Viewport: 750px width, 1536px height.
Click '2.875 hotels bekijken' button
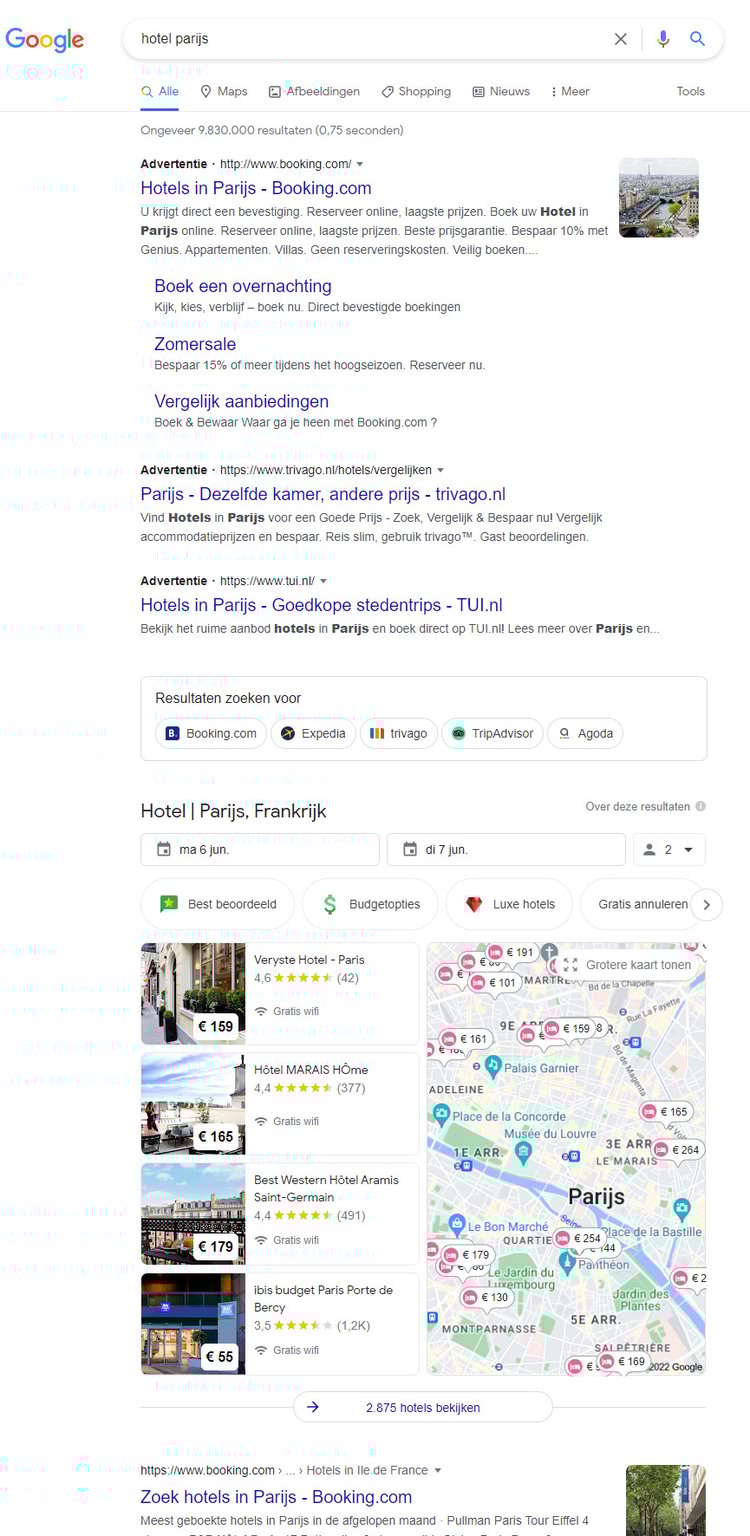[x=423, y=1407]
